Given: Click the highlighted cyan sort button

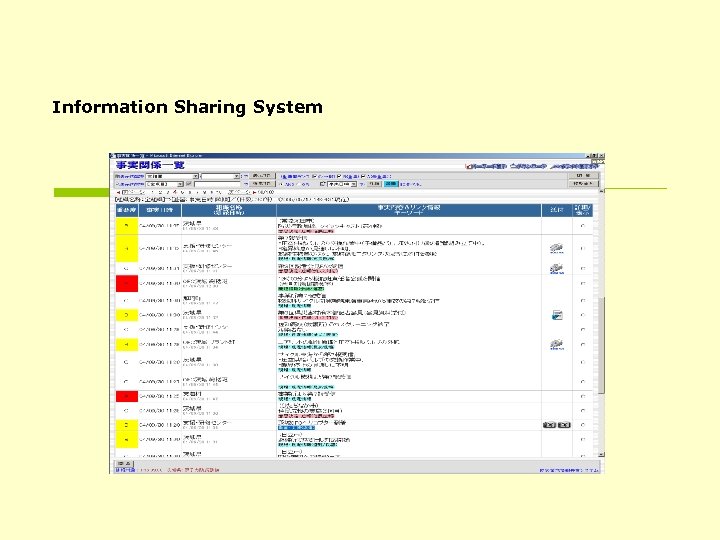Looking at the screenshot, I should click(x=391, y=184).
